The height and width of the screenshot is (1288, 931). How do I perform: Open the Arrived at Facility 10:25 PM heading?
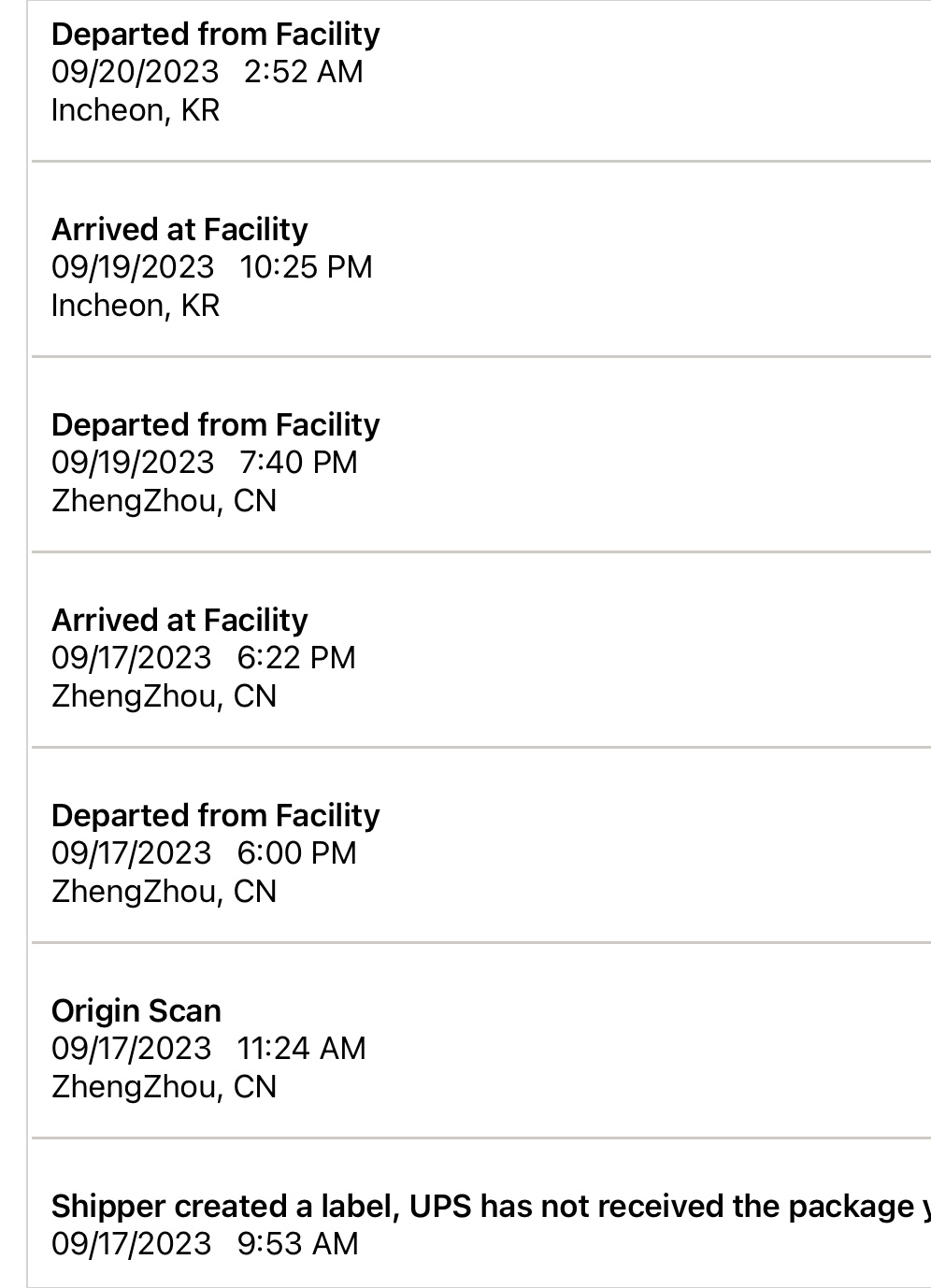click(x=179, y=230)
